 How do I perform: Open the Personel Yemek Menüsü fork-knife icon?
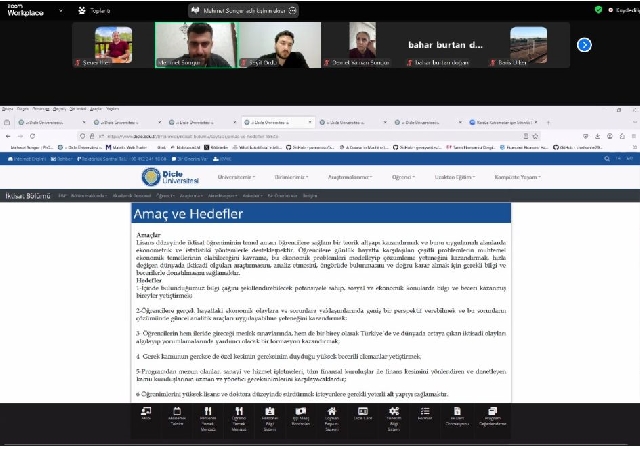tap(208, 411)
